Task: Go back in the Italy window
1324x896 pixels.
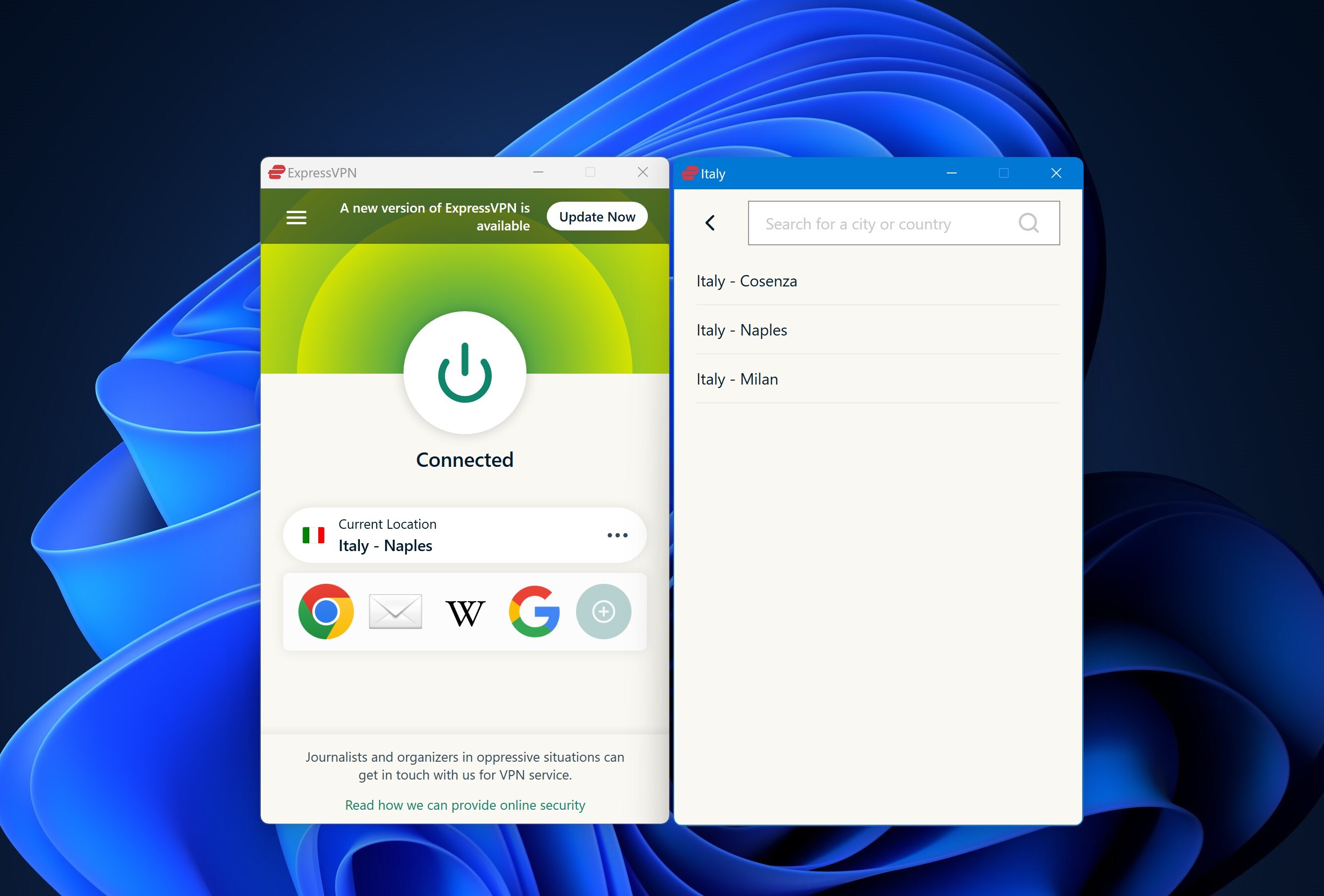Action: (710, 223)
